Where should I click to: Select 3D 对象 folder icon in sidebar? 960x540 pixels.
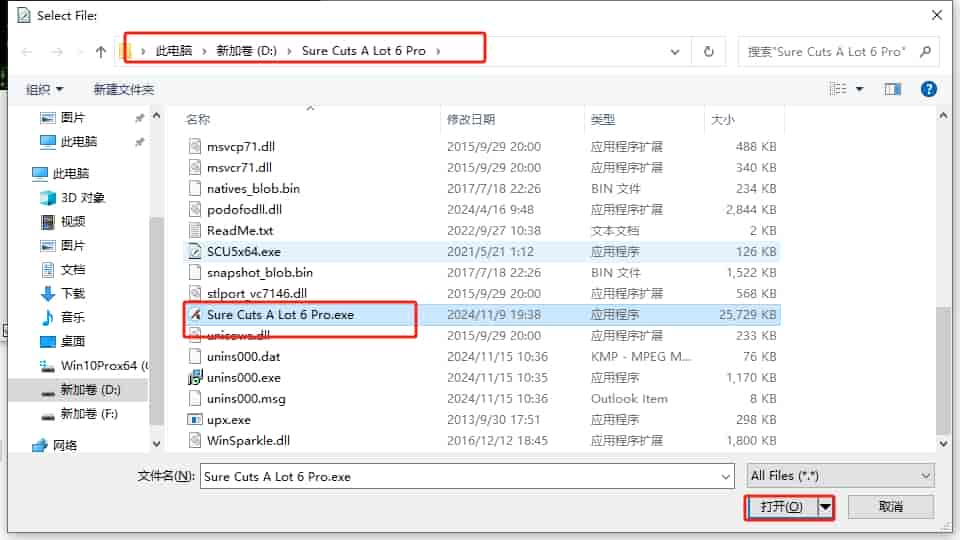pyautogui.click(x=47, y=198)
